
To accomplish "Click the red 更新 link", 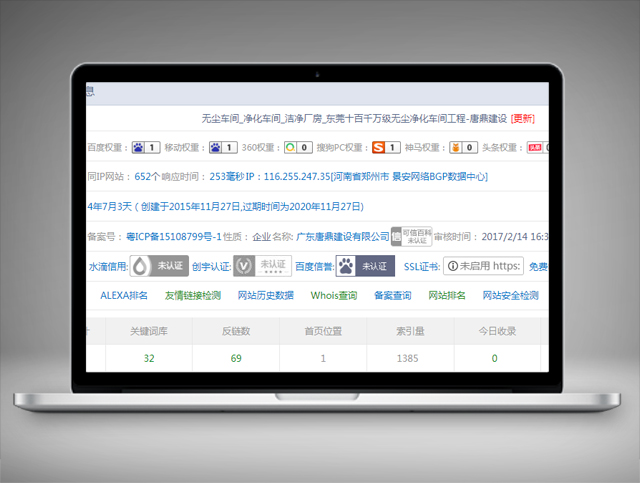I will (522, 119).
